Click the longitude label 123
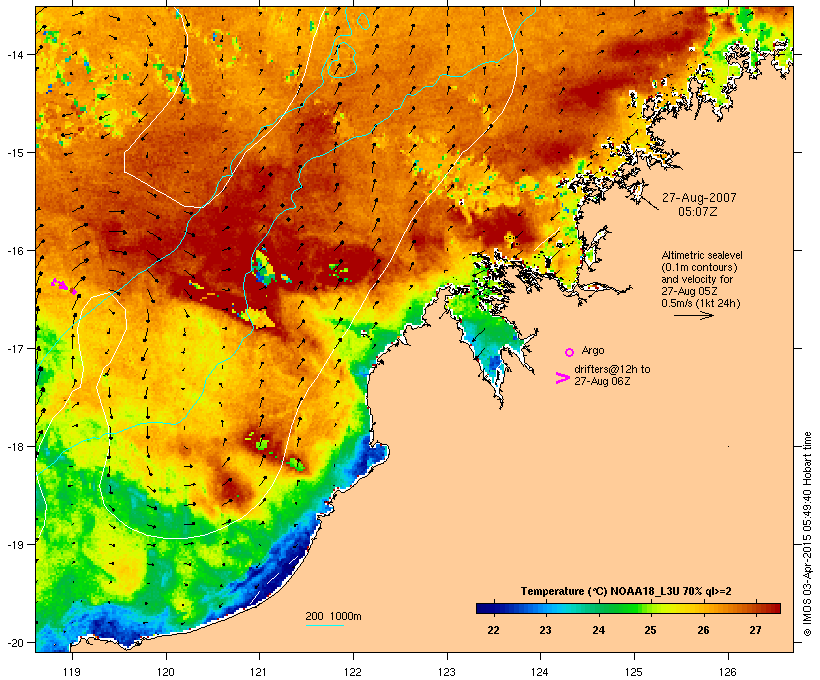The image size is (820, 680). (x=447, y=672)
